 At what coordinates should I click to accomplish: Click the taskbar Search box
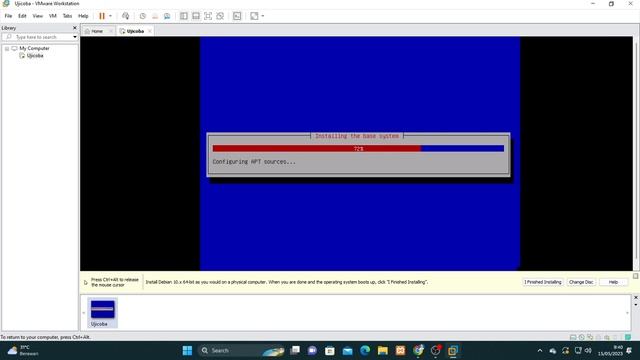point(242,351)
